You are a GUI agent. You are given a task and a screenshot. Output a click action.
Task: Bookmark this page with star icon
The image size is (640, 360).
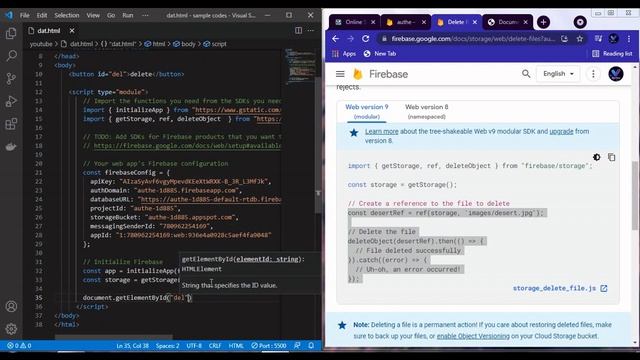click(x=580, y=39)
